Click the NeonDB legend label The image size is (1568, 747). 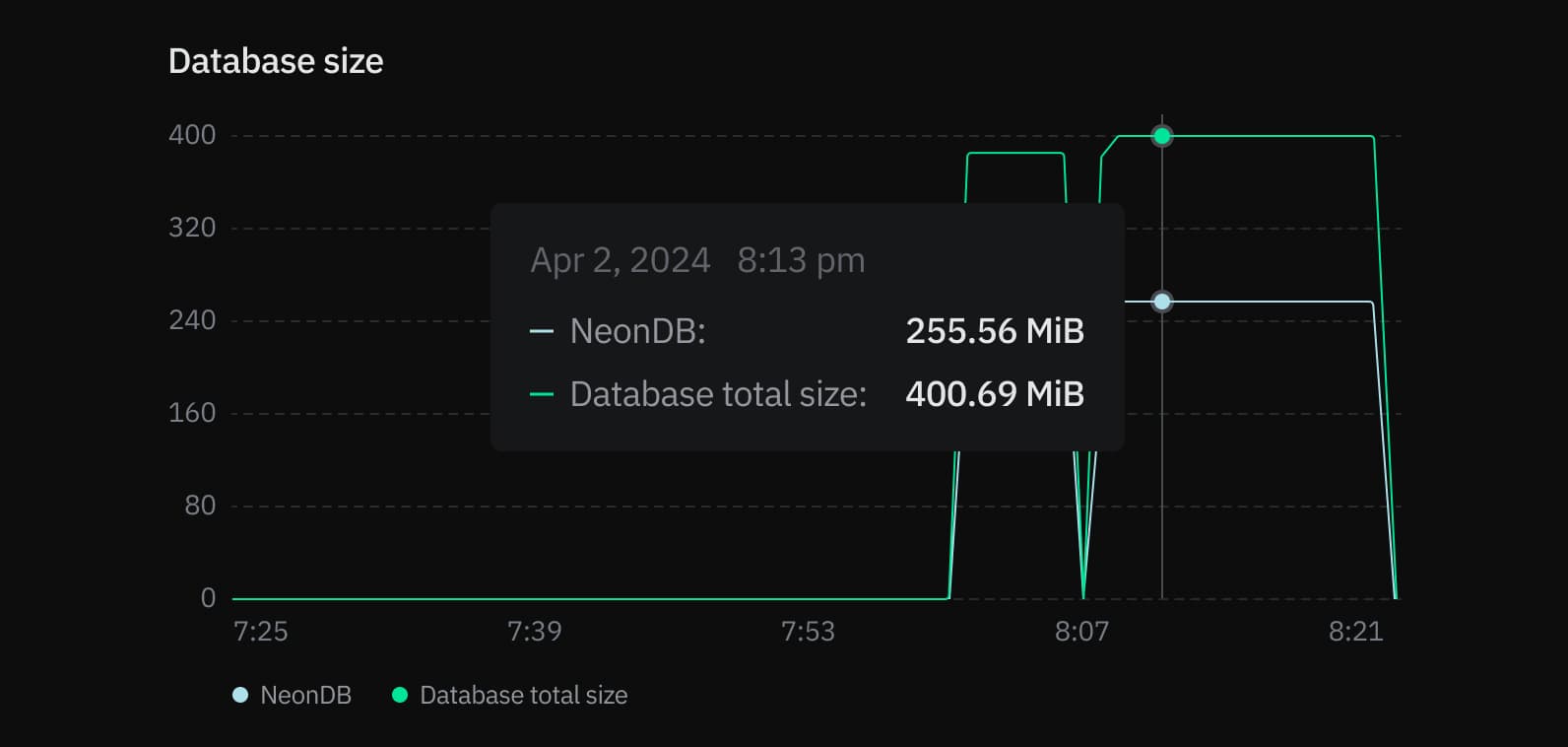[x=305, y=695]
